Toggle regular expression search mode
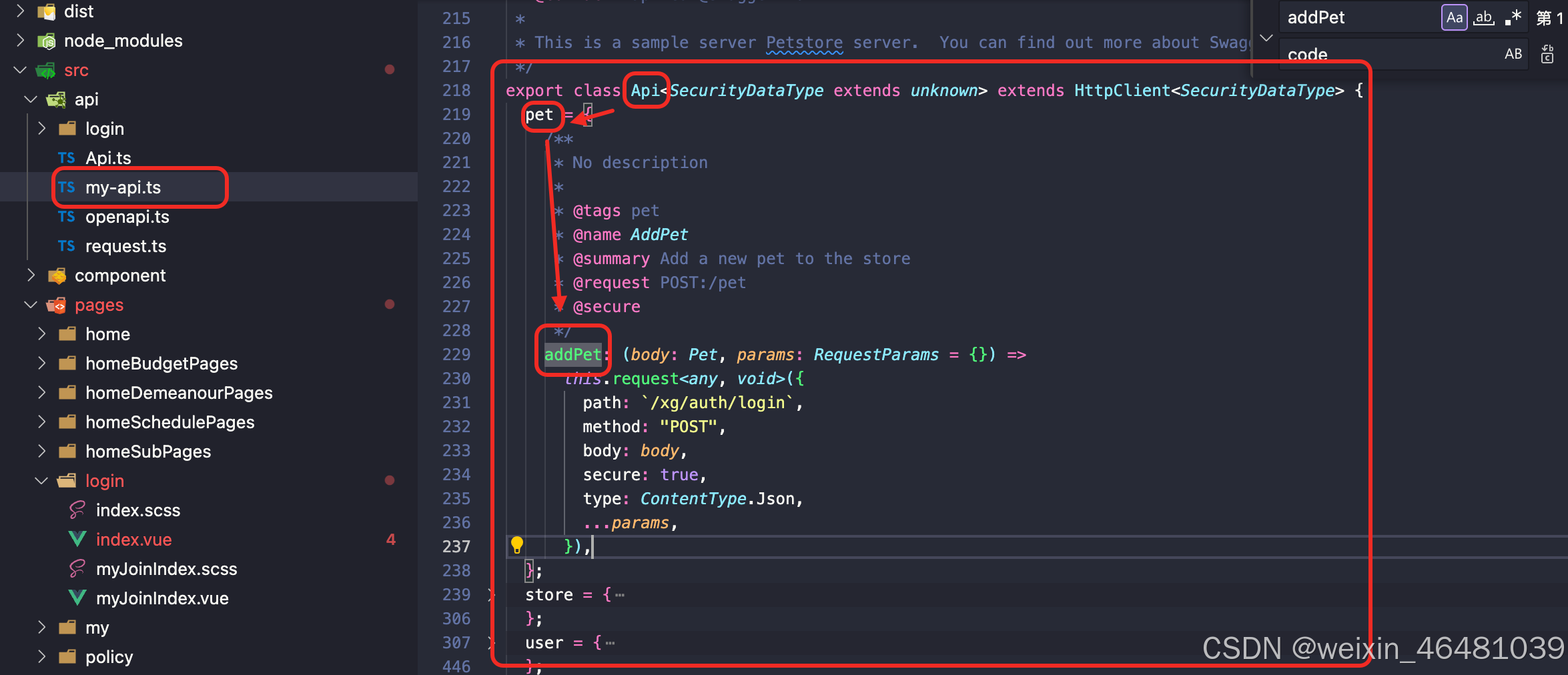 [x=1513, y=17]
